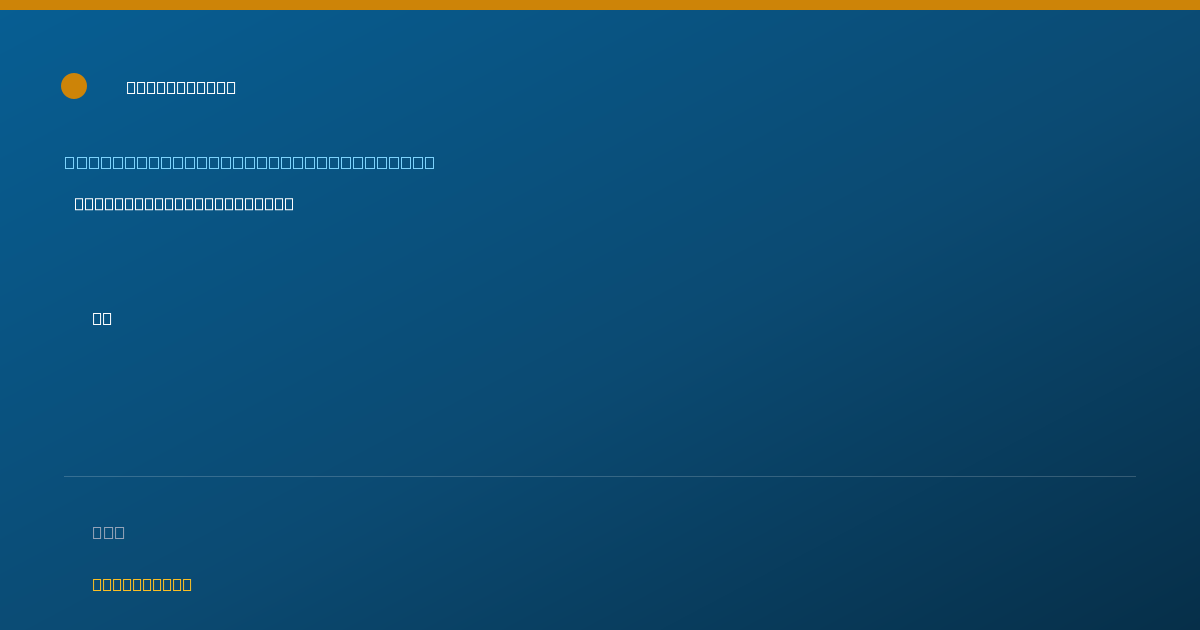This screenshot has width=1200, height=630.
Task: Click the gray three-character label below the divider
Action: click(109, 532)
